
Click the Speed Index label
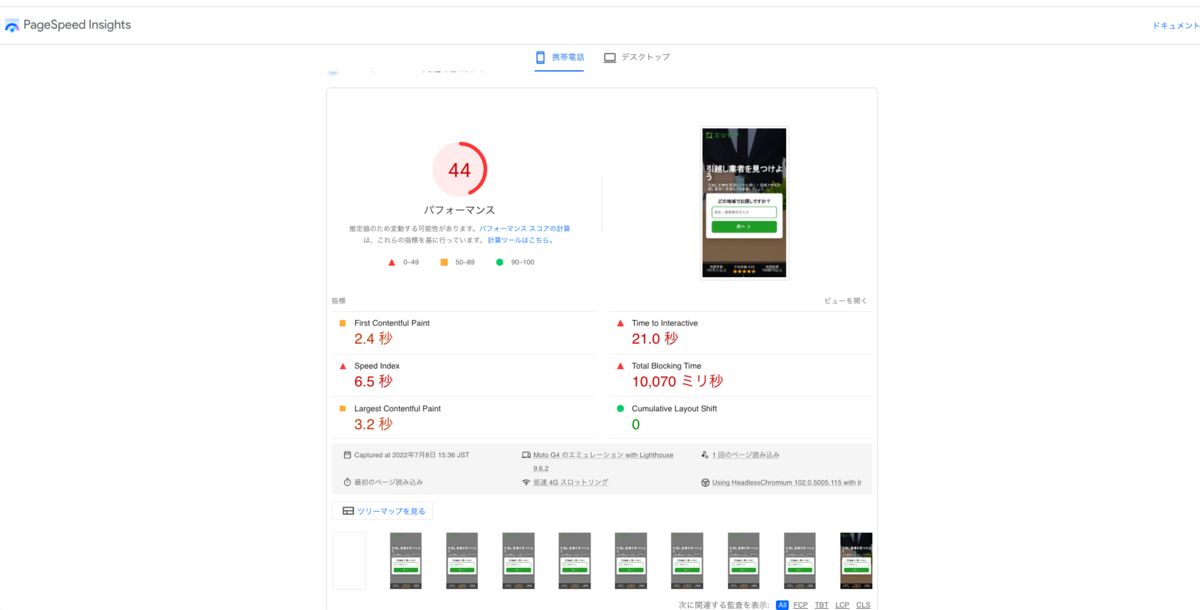click(377, 366)
